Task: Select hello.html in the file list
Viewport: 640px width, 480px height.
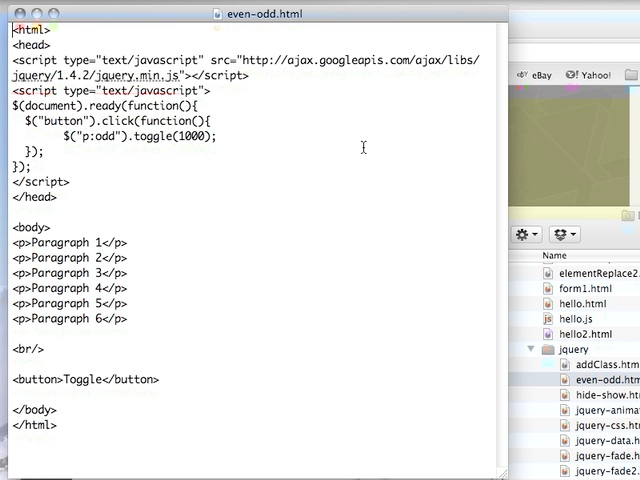Action: pos(575,304)
